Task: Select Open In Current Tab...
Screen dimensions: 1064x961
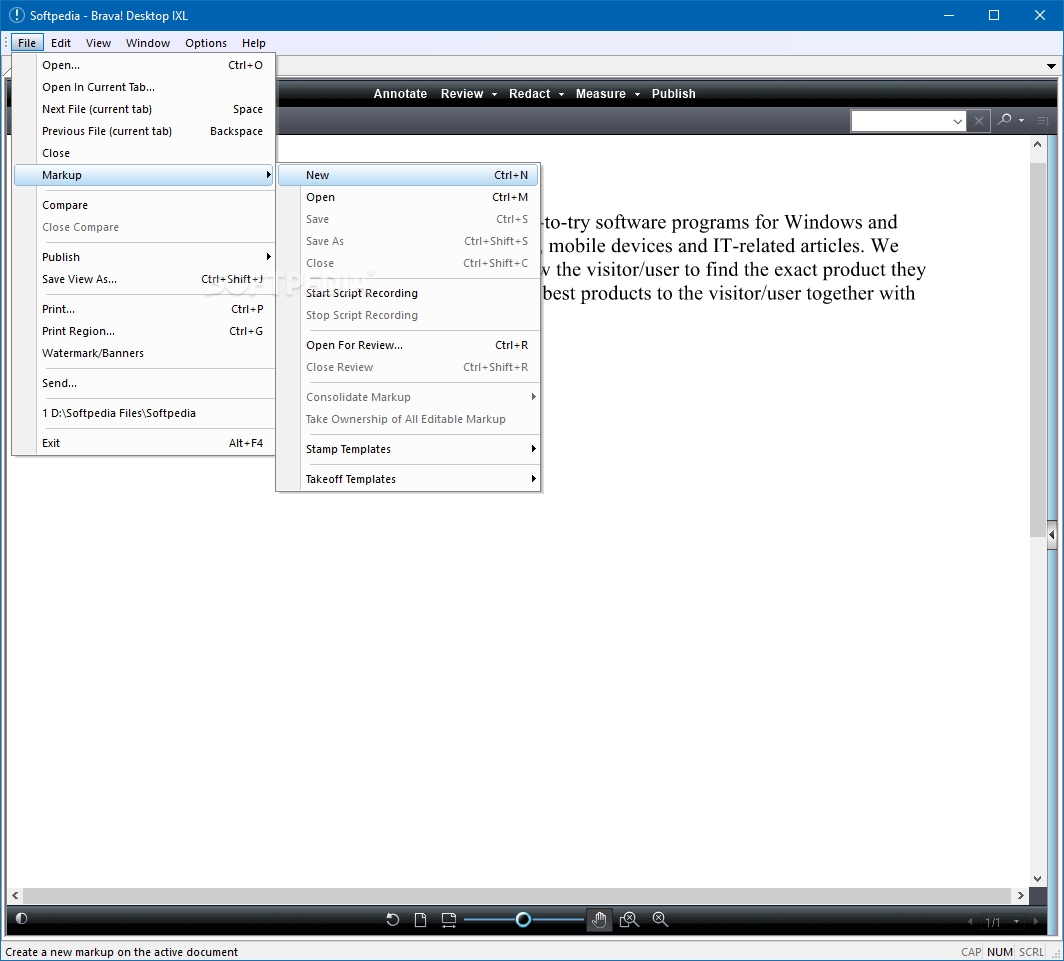Action: coord(144,87)
